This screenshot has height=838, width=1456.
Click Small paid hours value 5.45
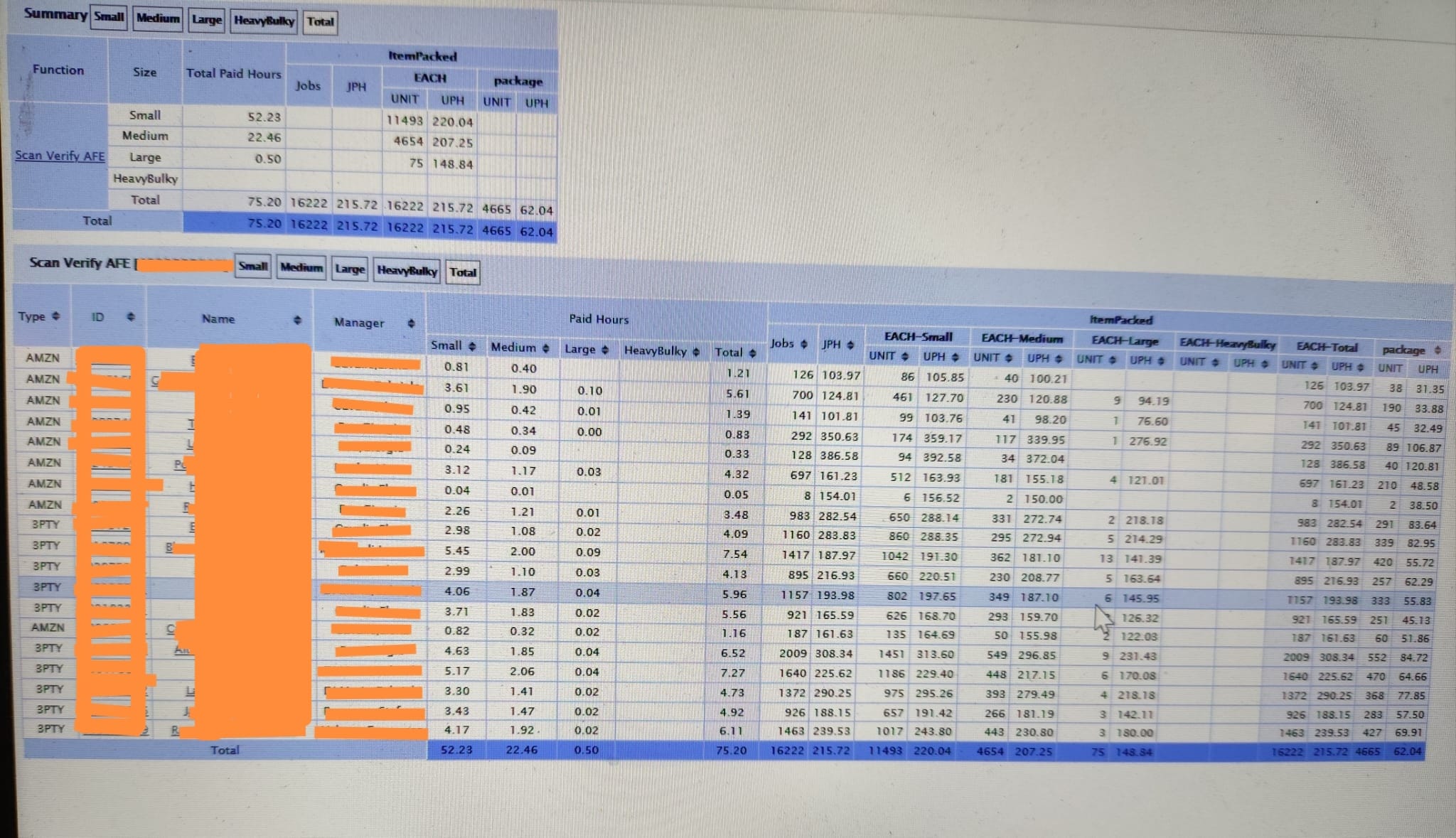[456, 551]
